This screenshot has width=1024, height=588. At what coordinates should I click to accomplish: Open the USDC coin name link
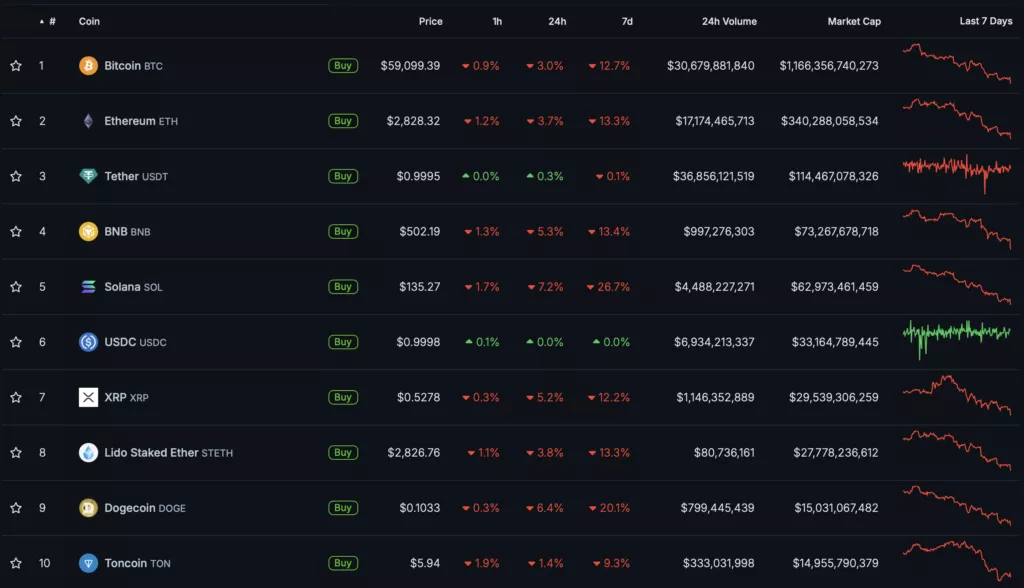pos(135,342)
